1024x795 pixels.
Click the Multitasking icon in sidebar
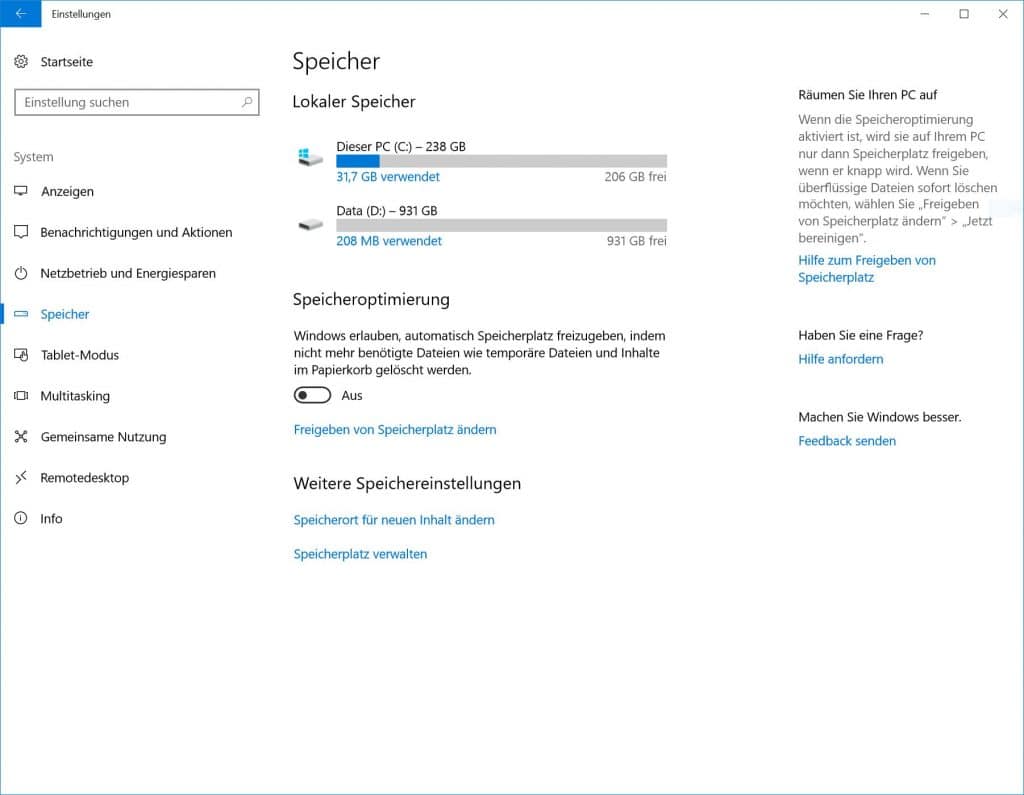tap(21, 396)
